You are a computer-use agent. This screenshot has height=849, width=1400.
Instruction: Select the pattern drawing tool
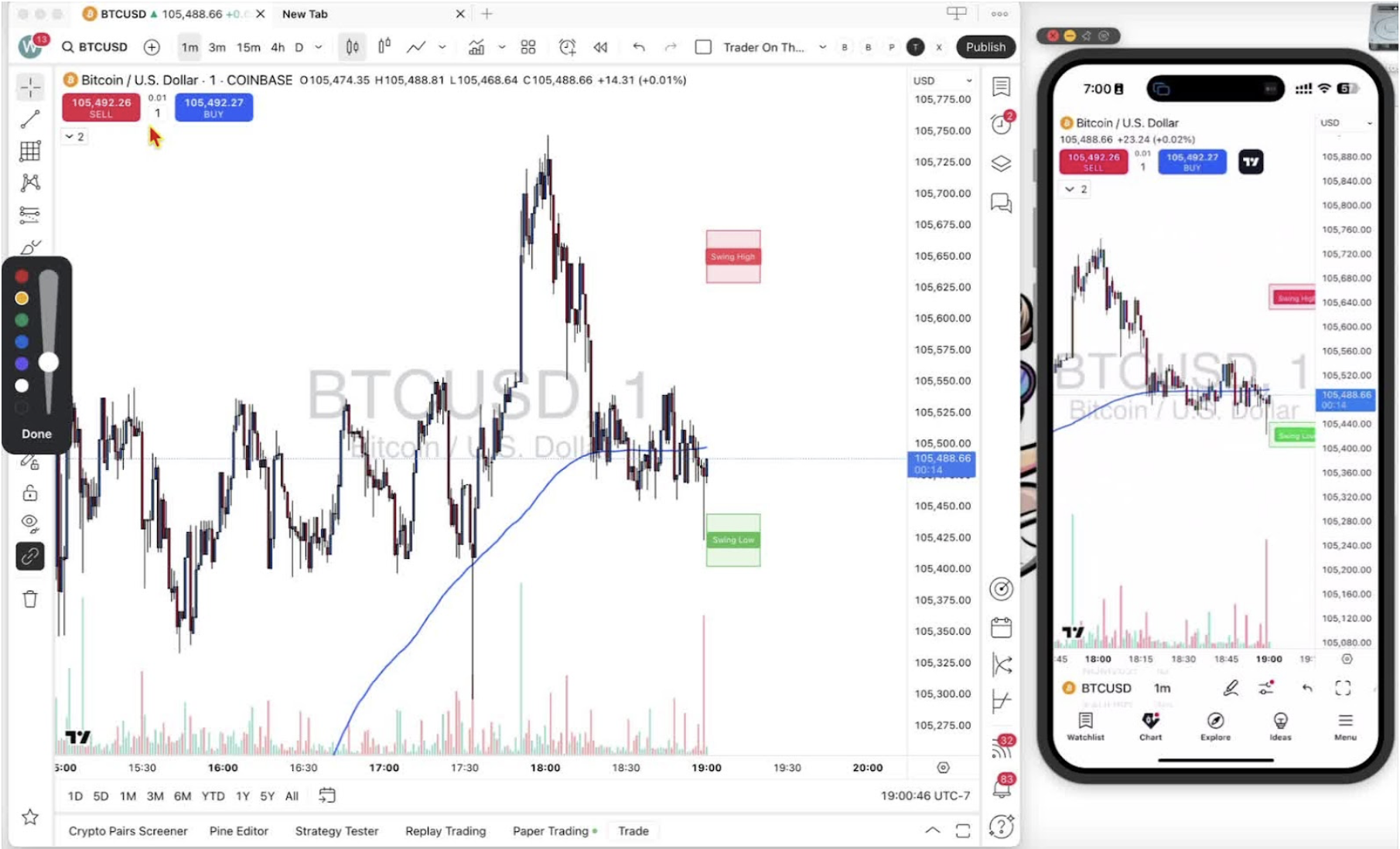pyautogui.click(x=30, y=182)
